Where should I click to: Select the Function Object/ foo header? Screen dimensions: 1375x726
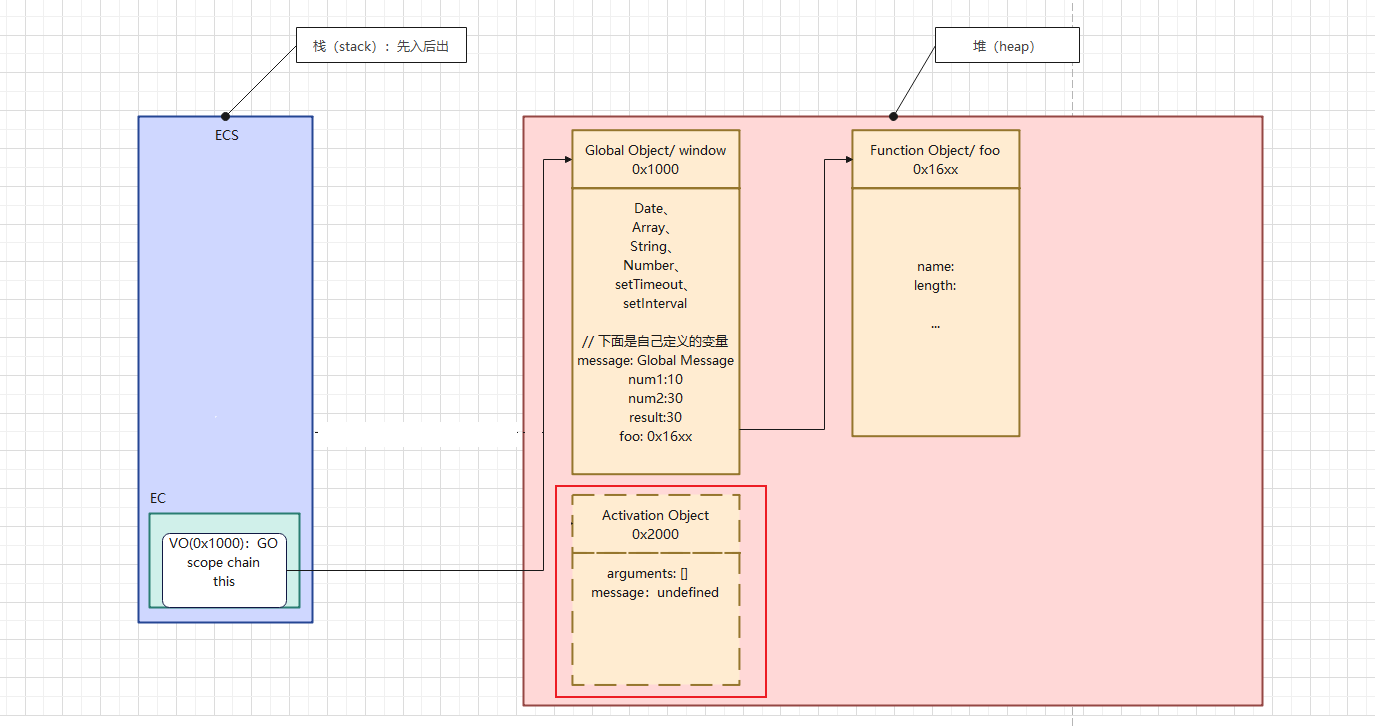pyautogui.click(x=935, y=159)
